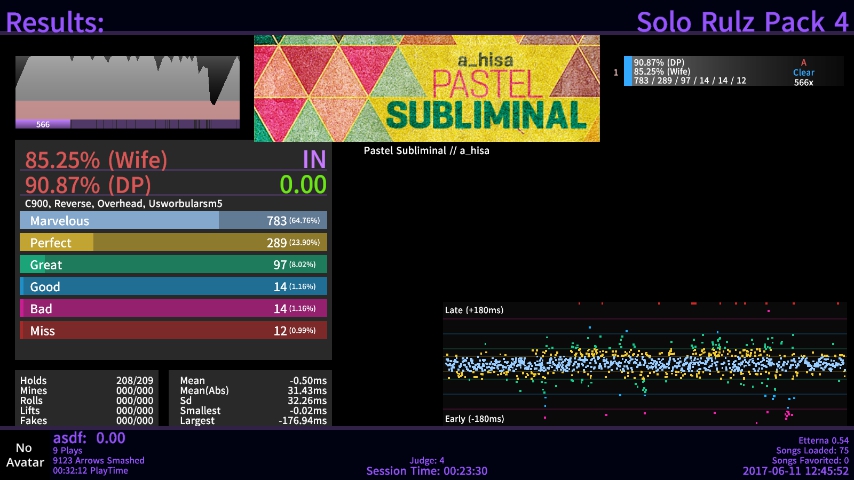Click the No Avatar profile picture placeholder
This screenshot has width=854, height=480.
tap(24, 455)
